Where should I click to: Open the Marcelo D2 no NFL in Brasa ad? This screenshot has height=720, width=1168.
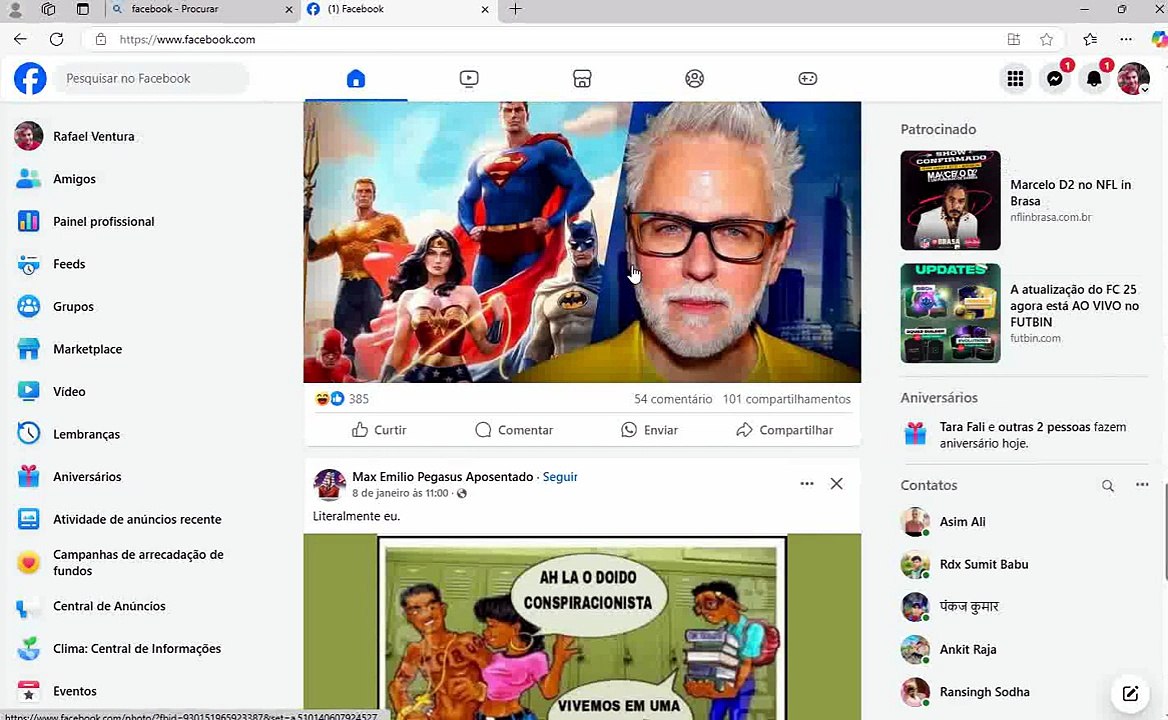click(x=1024, y=200)
